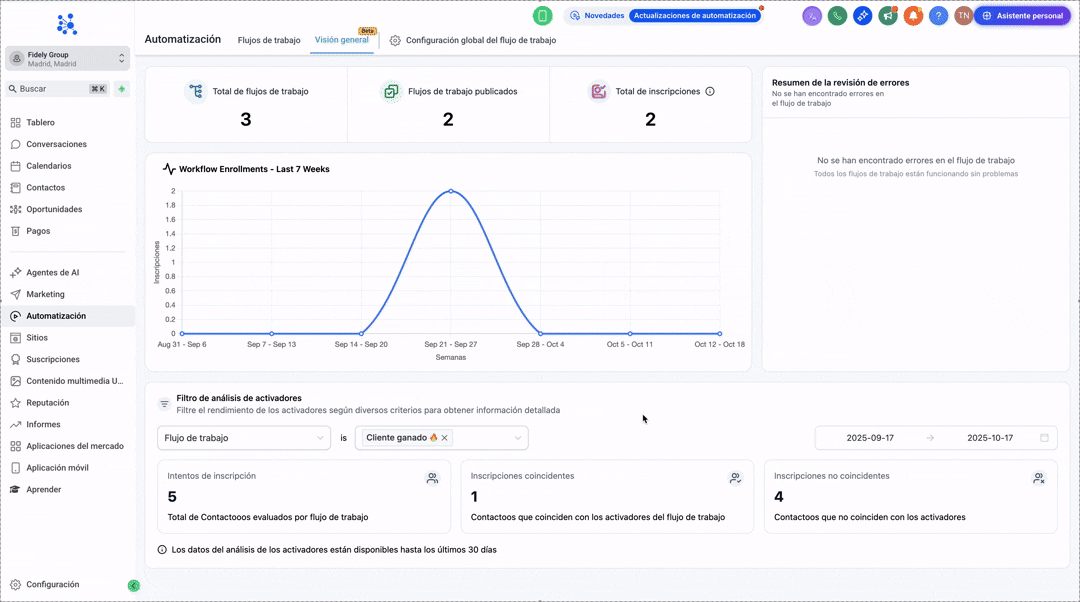The width and height of the screenshot is (1080, 602).
Task: Click the green phone dialer icon
Action: pyautogui.click(x=837, y=16)
